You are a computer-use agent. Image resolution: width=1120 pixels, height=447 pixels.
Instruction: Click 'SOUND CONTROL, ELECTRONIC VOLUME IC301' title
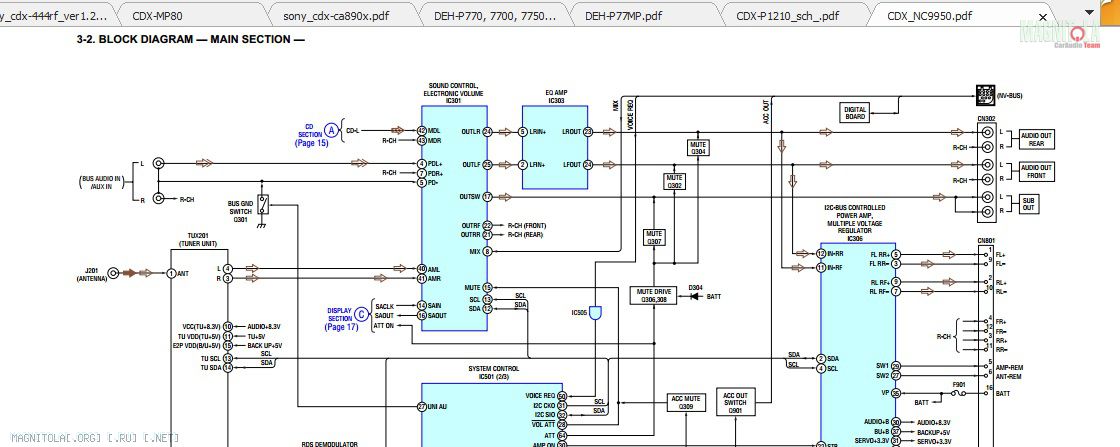click(x=454, y=93)
